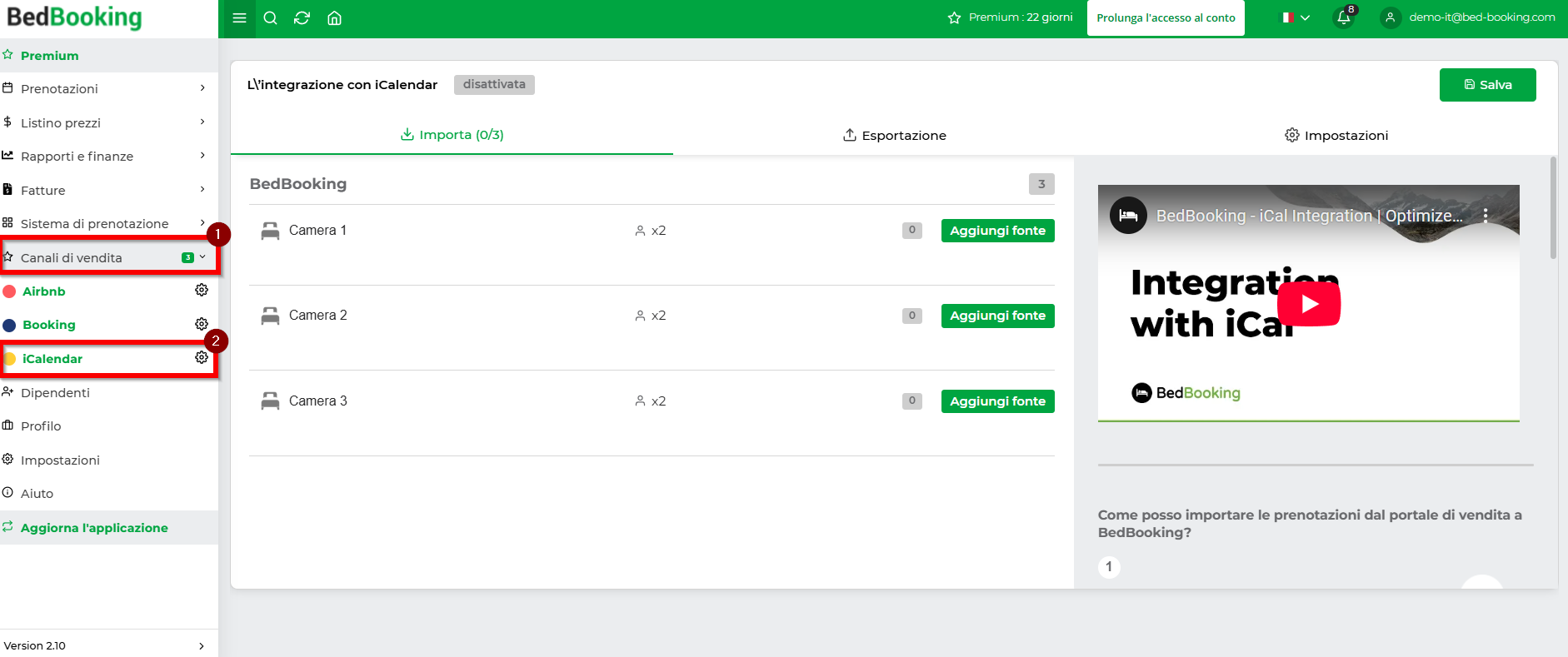Collapse Canali di vendita section
The image size is (1568, 657).
(x=202, y=257)
